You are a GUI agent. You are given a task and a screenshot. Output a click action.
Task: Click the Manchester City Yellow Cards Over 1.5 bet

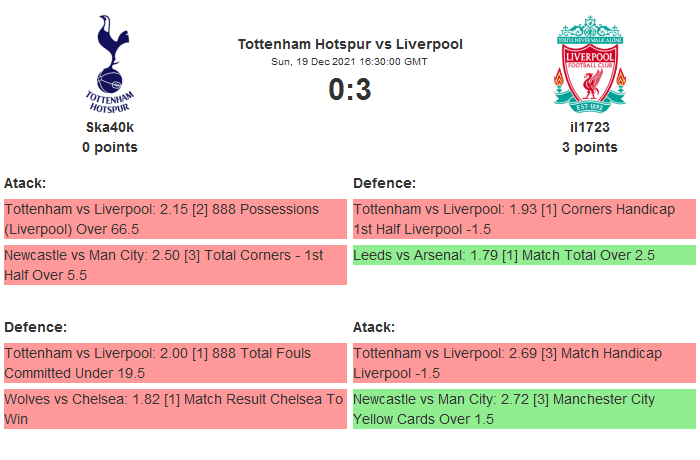[523, 409]
